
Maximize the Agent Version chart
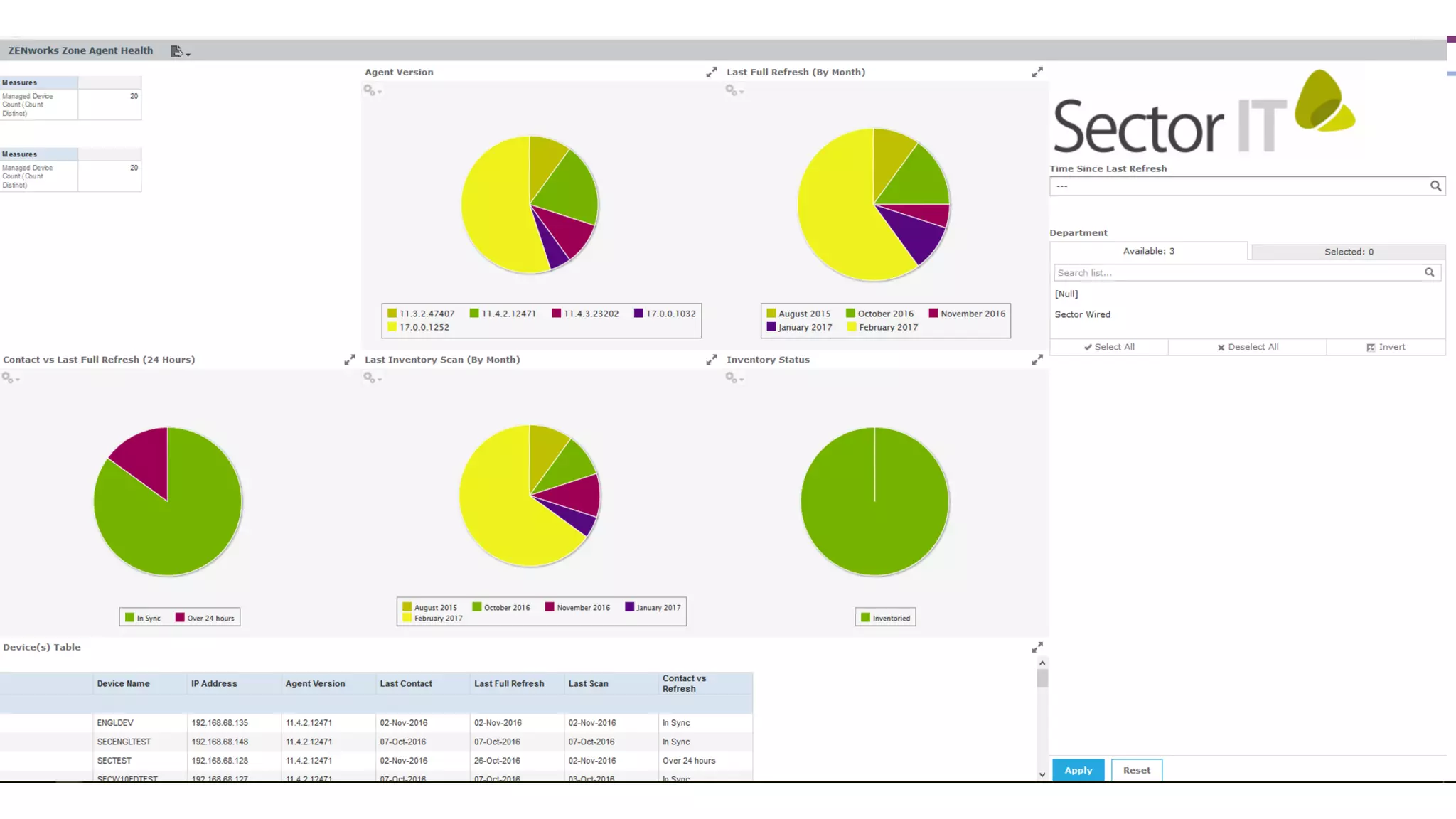(x=711, y=73)
